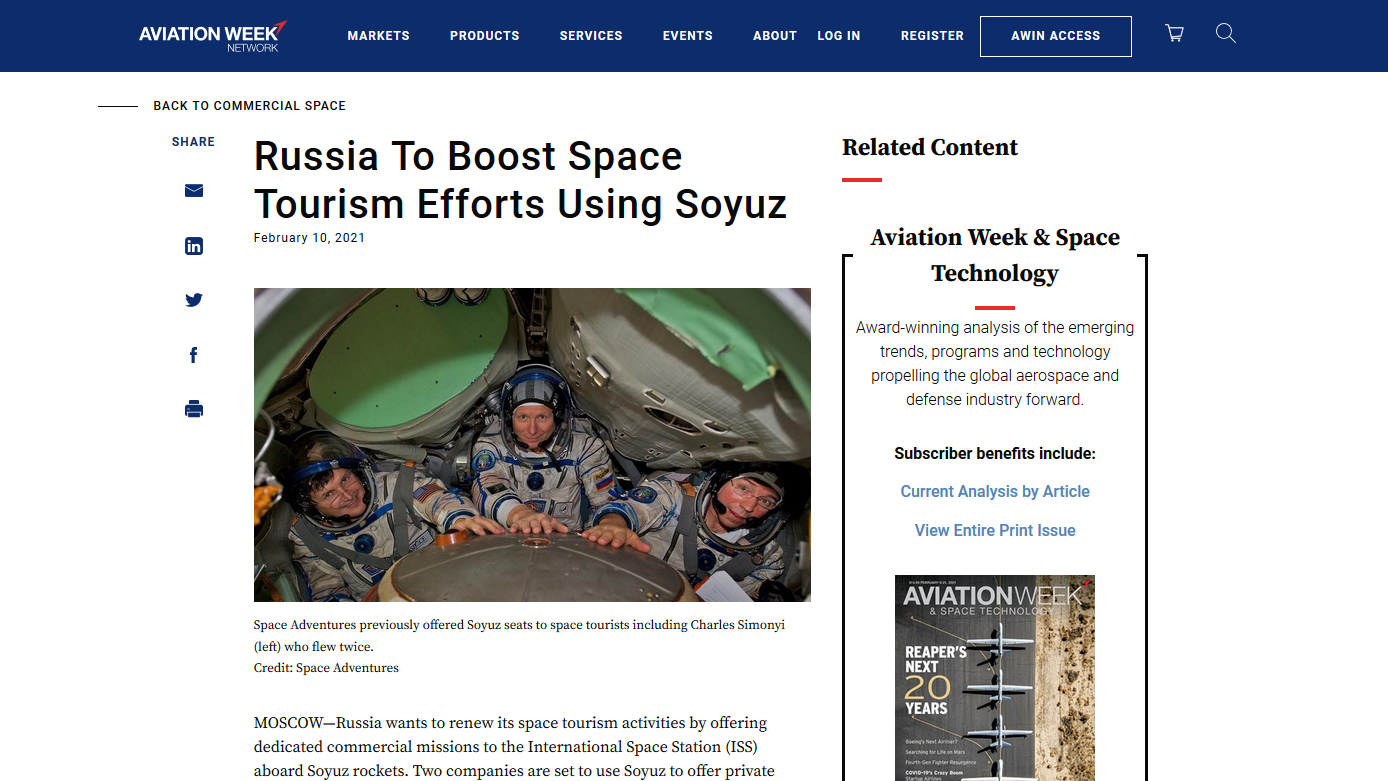Share article via email icon
This screenshot has height=781, width=1388.
(x=194, y=191)
